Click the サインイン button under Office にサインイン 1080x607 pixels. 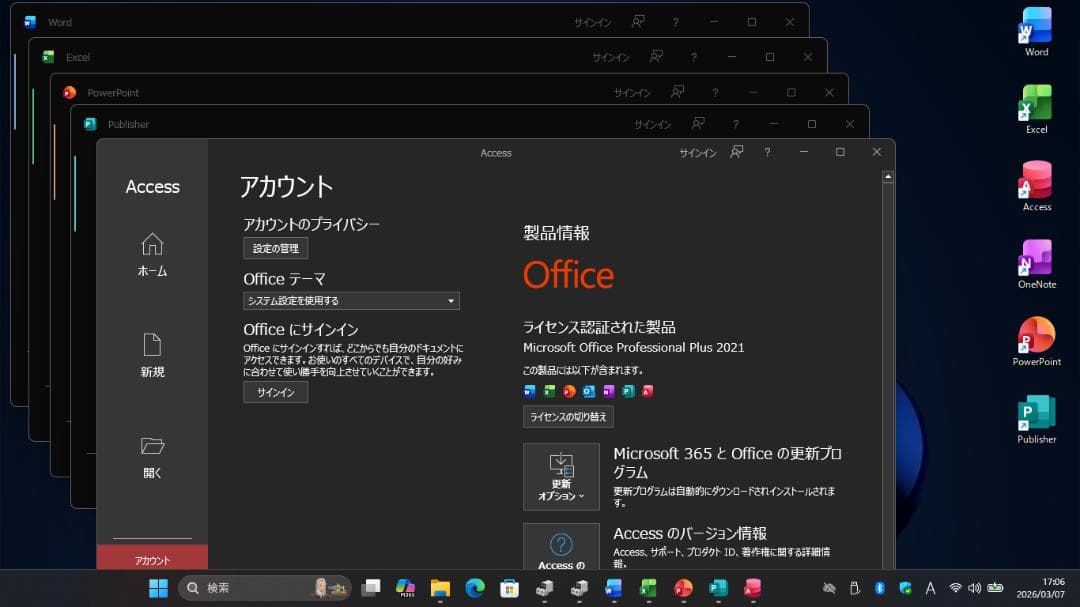(x=276, y=392)
